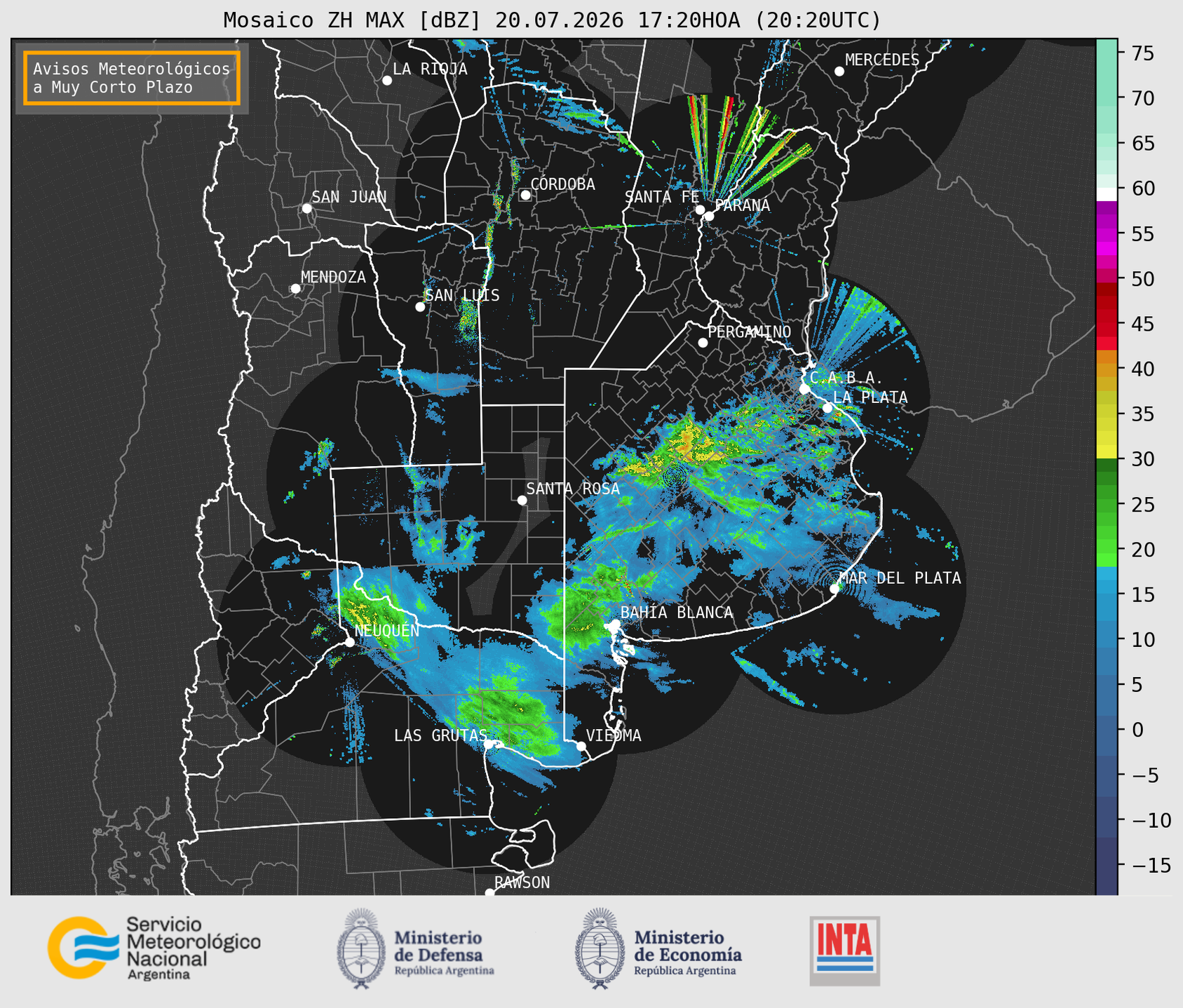Select the Córdoba city marker
1183x1008 pixels.
click(525, 195)
